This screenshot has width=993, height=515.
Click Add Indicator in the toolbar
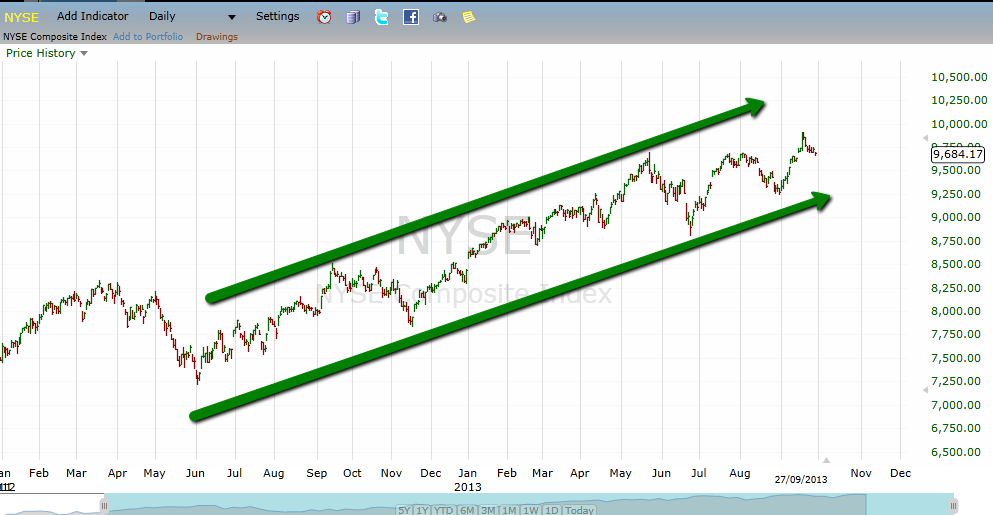[x=92, y=17]
